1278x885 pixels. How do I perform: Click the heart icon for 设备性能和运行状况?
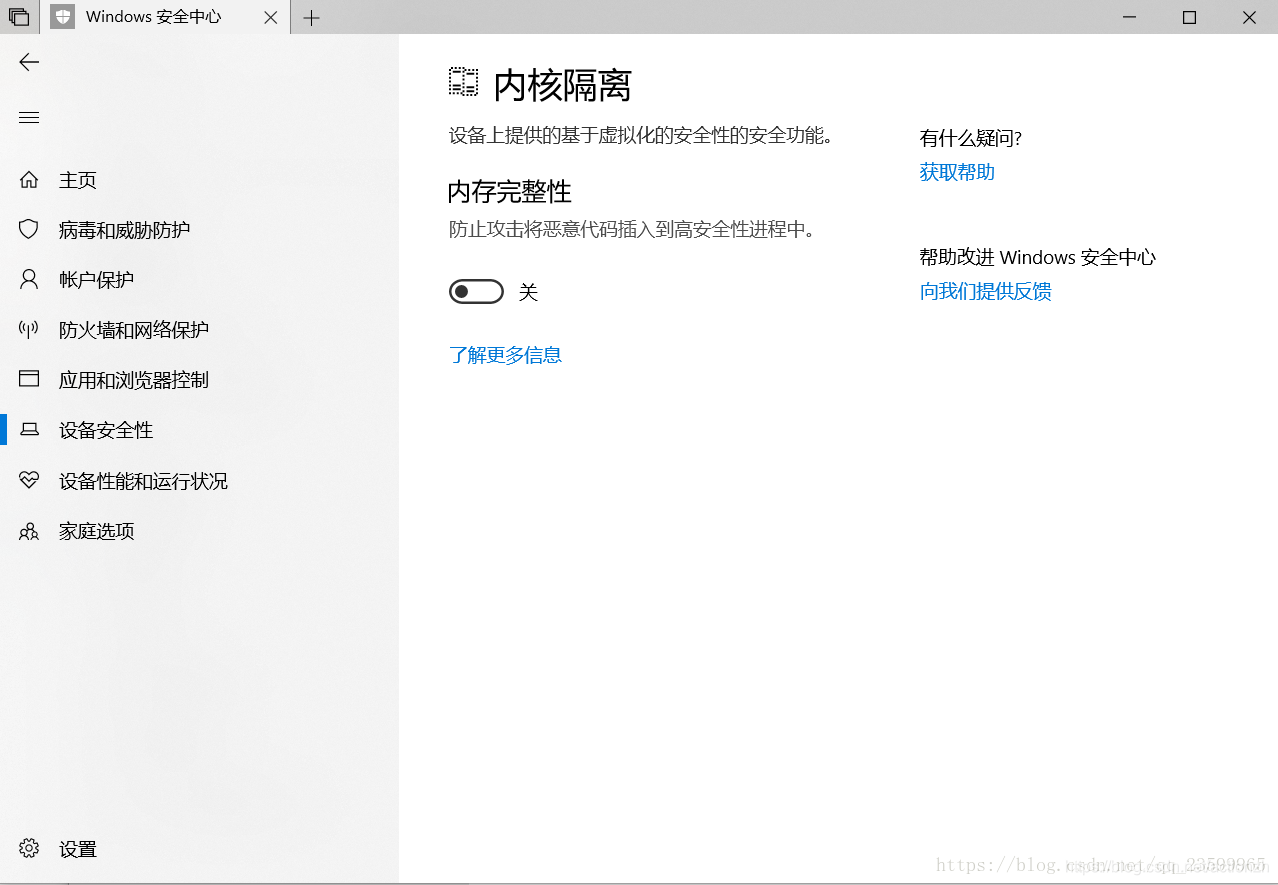tap(29, 481)
